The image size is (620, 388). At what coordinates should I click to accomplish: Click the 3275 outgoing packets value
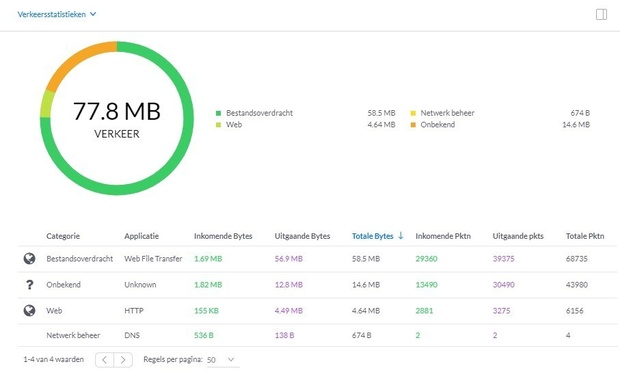coord(501,311)
